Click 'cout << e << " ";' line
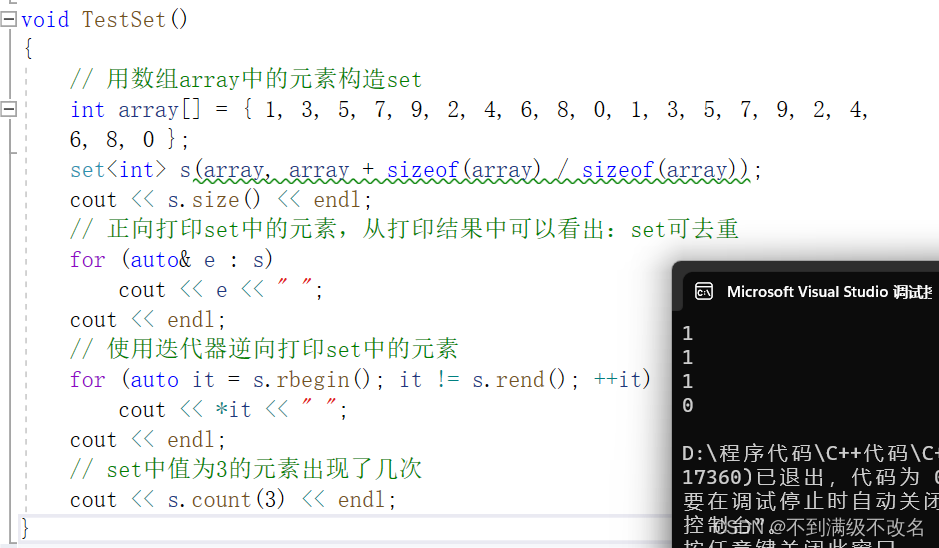The width and height of the screenshot is (939, 548). point(220,290)
